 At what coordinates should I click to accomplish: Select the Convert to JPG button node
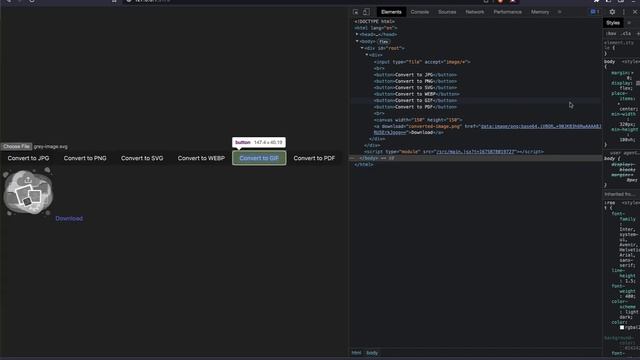tap(416, 75)
